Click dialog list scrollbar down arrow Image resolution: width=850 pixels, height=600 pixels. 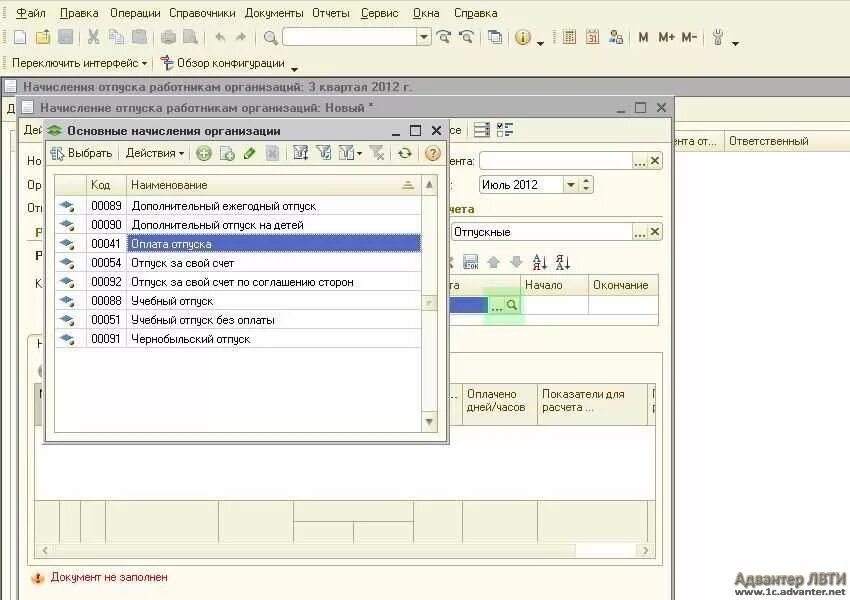tap(429, 422)
